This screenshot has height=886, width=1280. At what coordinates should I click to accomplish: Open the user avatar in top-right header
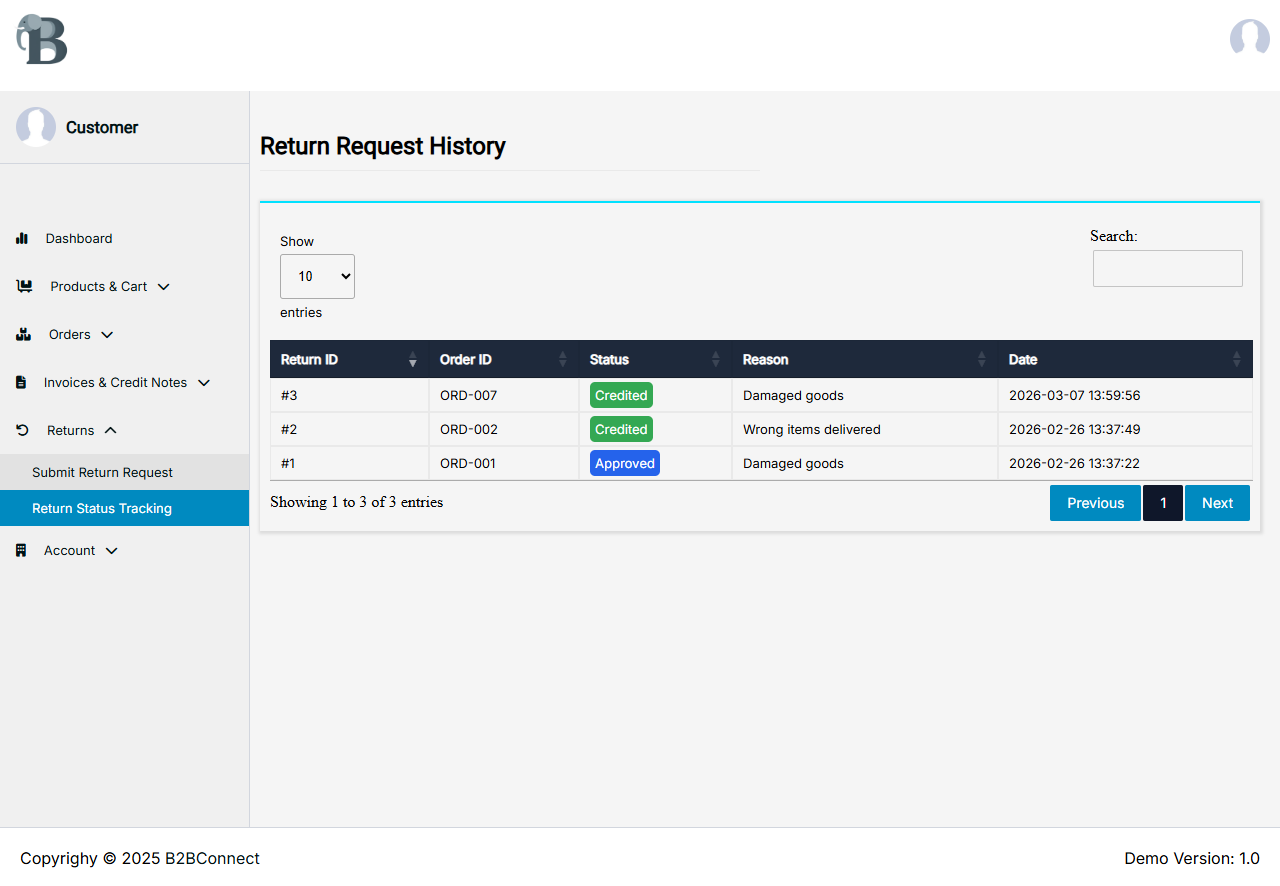(x=1249, y=38)
